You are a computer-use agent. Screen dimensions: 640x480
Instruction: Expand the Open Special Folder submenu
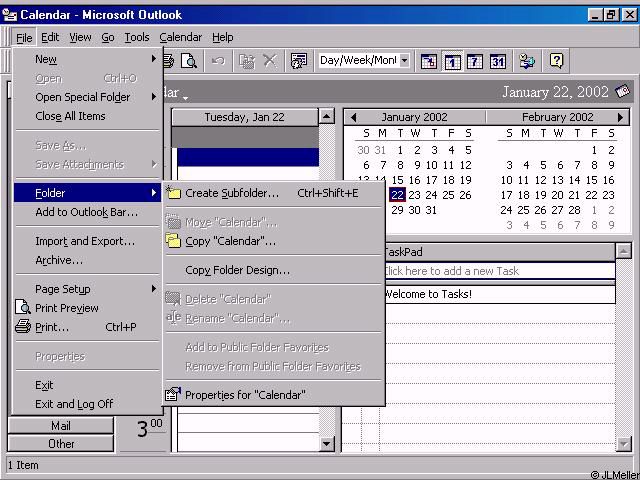tap(153, 97)
